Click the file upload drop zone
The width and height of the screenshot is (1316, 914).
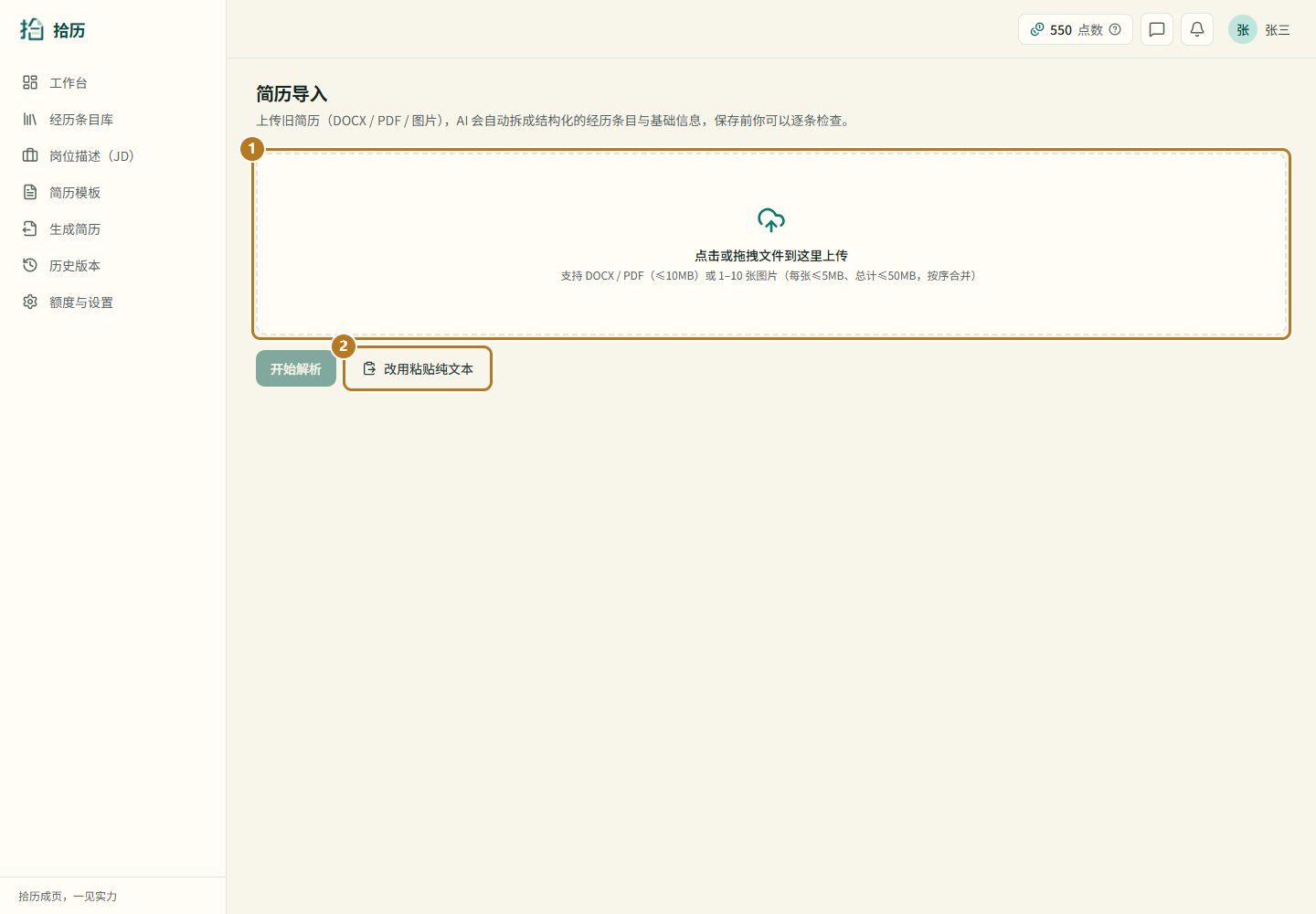771,244
